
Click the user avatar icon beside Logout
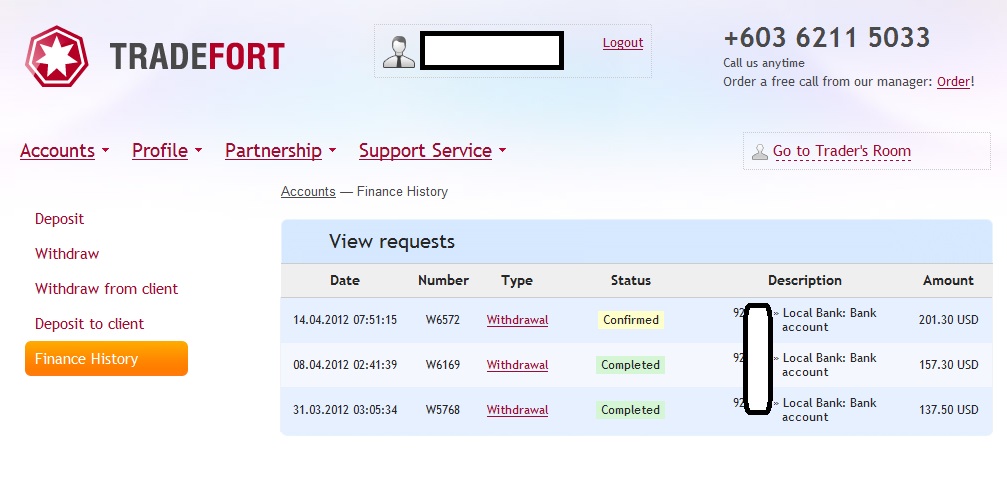pyautogui.click(x=399, y=52)
